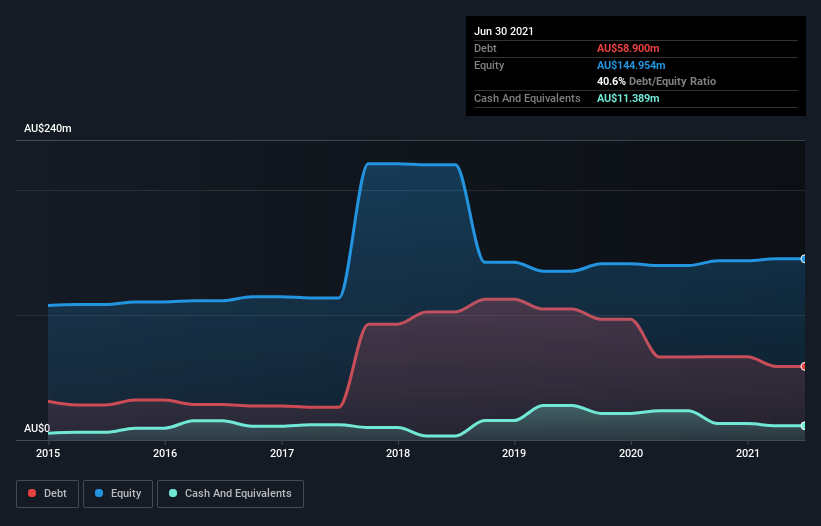Click the red Debt endpoint marker
This screenshot has width=821, height=526.
[x=804, y=366]
